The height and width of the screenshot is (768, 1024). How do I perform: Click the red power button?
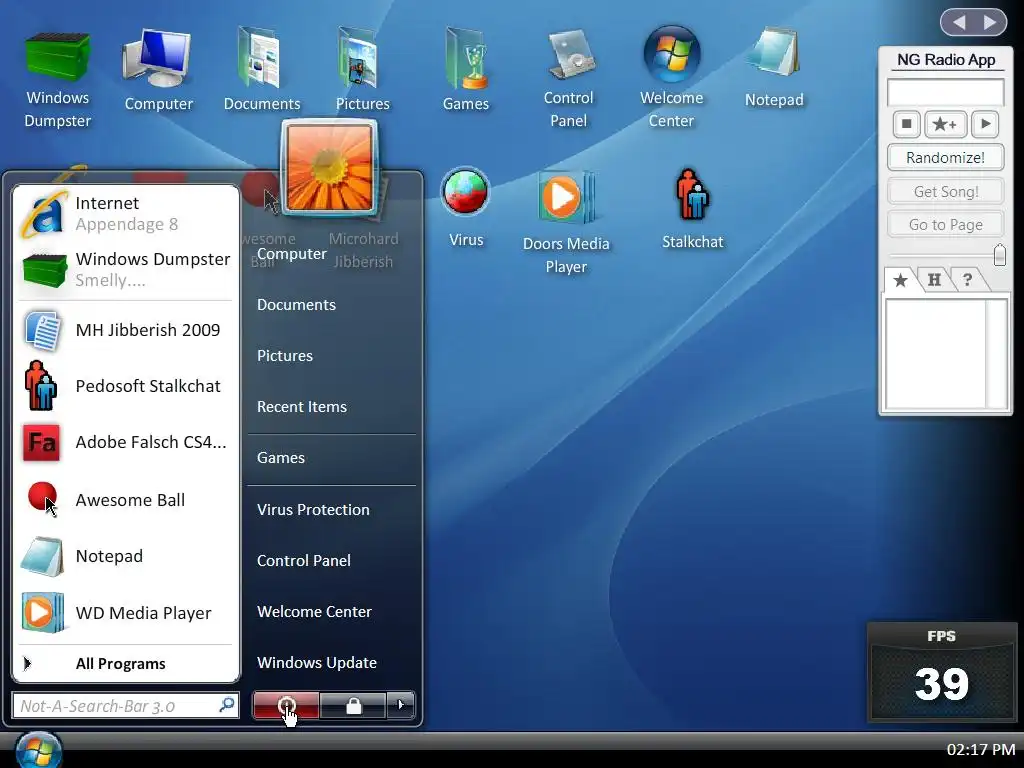tap(286, 705)
